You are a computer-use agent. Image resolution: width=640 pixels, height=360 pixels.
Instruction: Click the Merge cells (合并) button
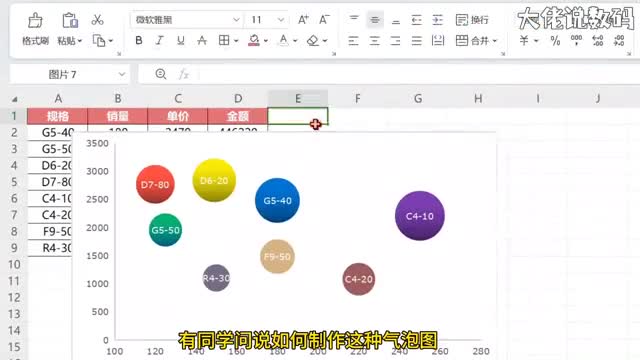tap(472, 40)
